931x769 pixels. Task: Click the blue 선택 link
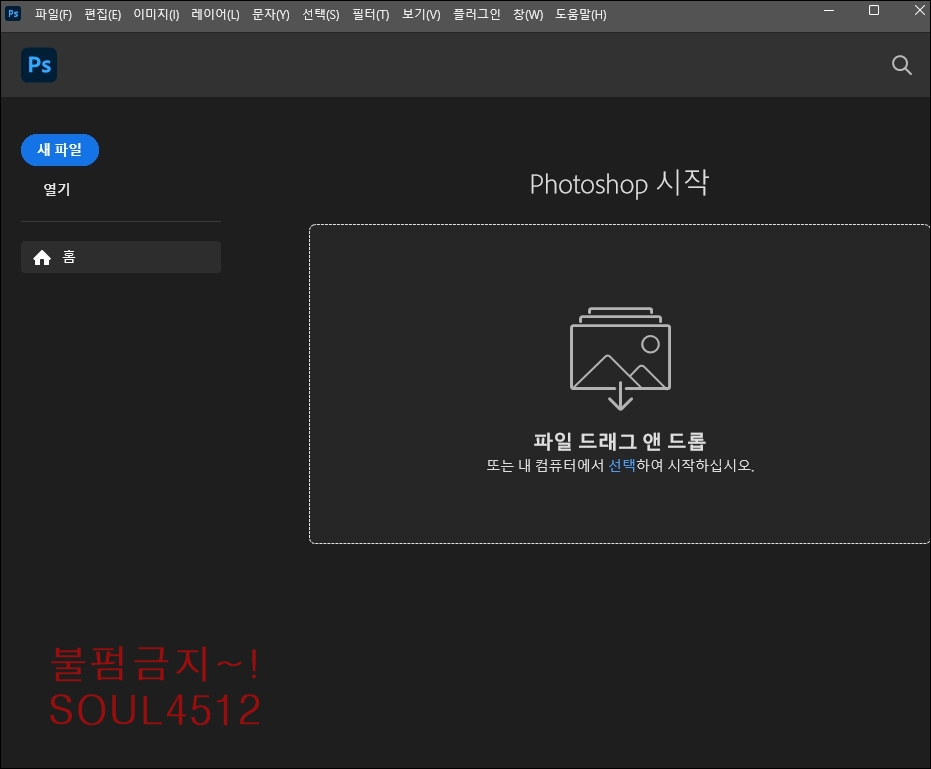622,466
